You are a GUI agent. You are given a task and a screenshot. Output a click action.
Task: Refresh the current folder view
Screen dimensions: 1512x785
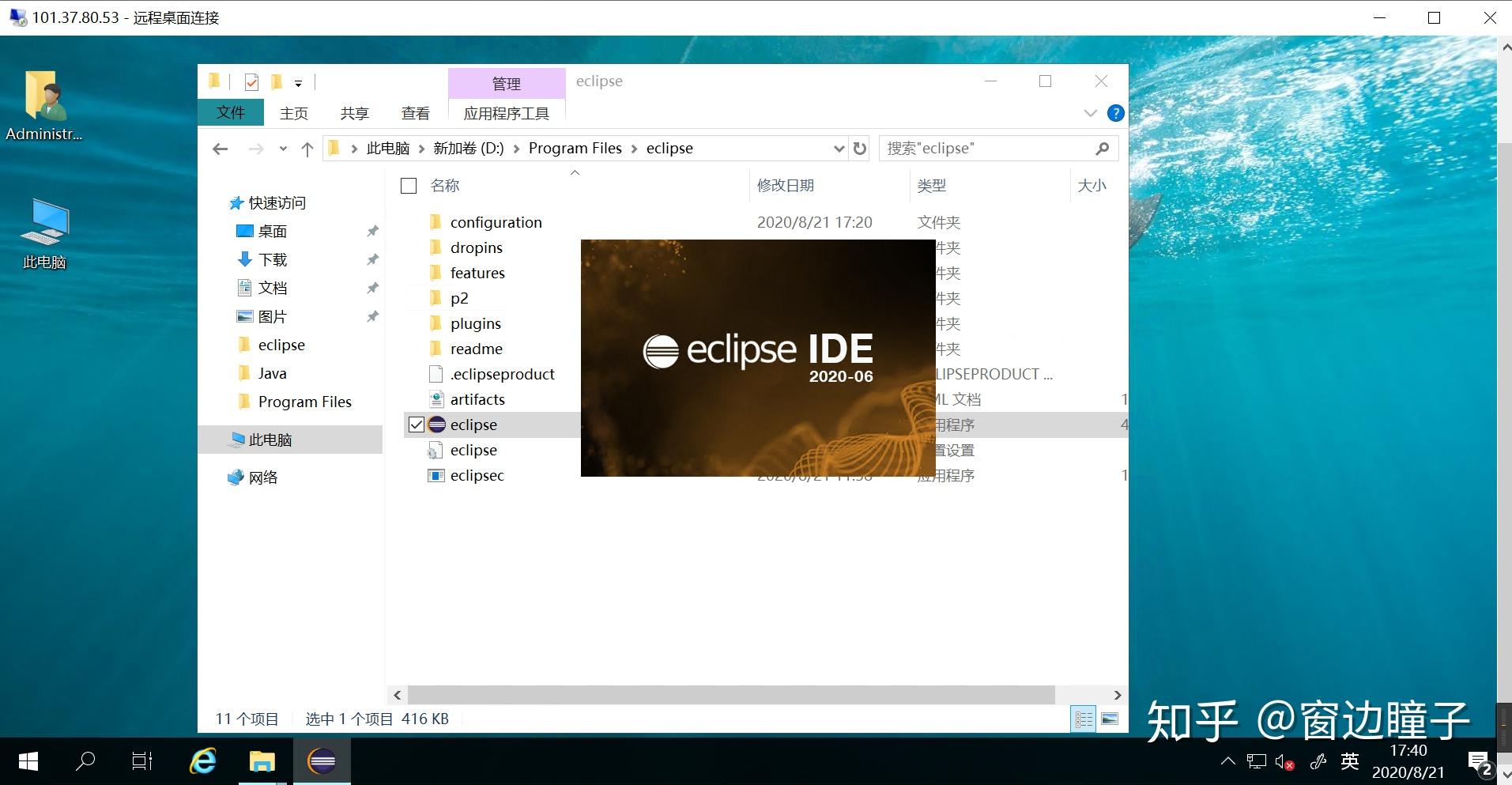pyautogui.click(x=860, y=149)
